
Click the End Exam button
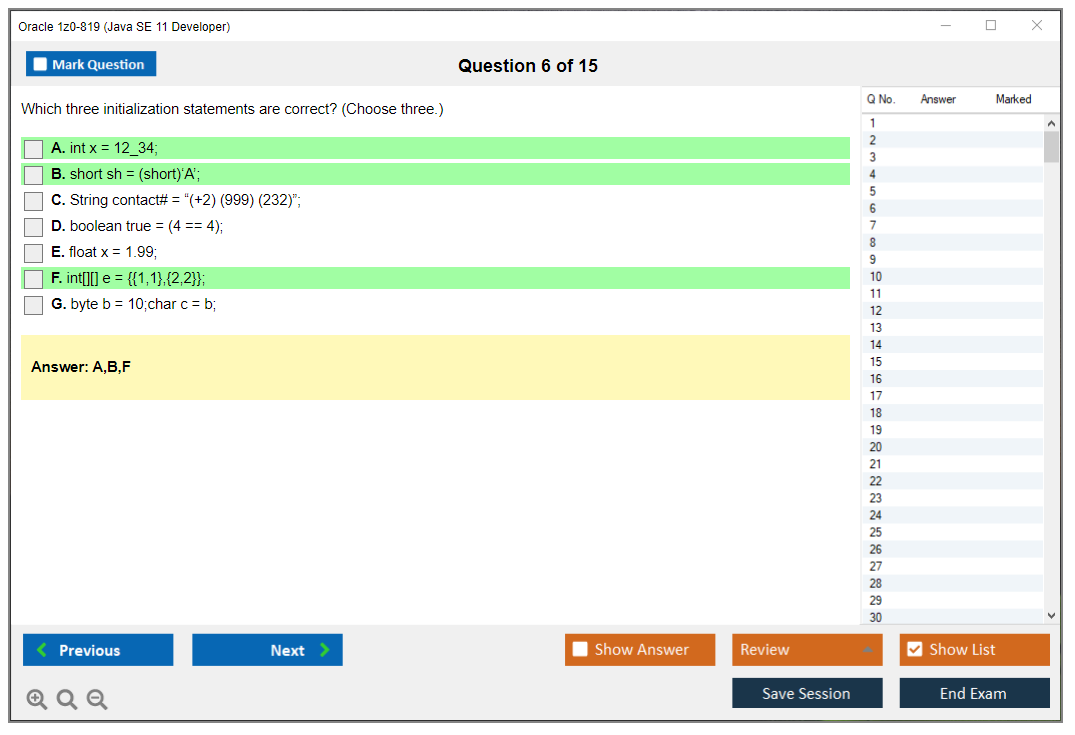[974, 693]
